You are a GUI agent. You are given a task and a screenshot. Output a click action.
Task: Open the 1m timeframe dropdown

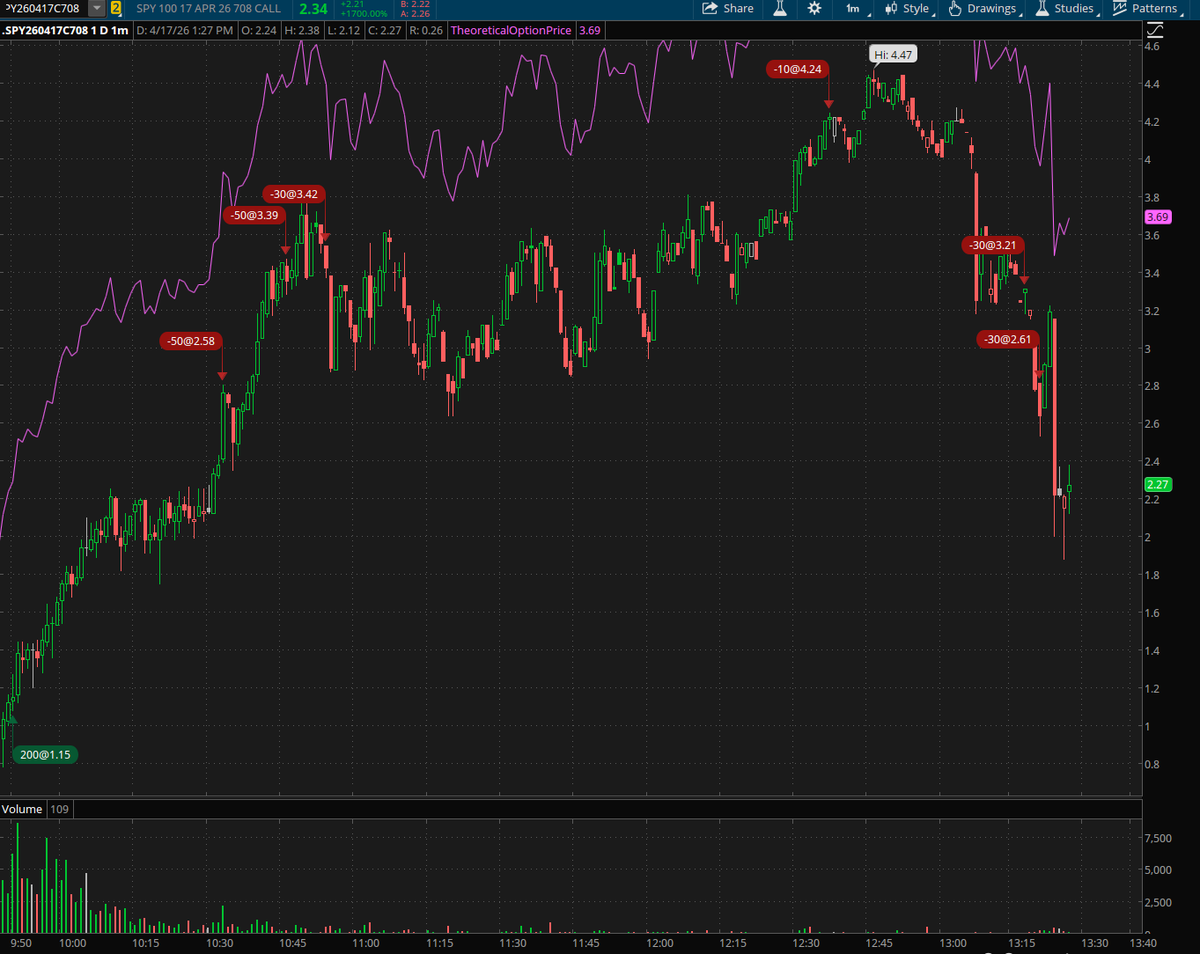[x=857, y=8]
